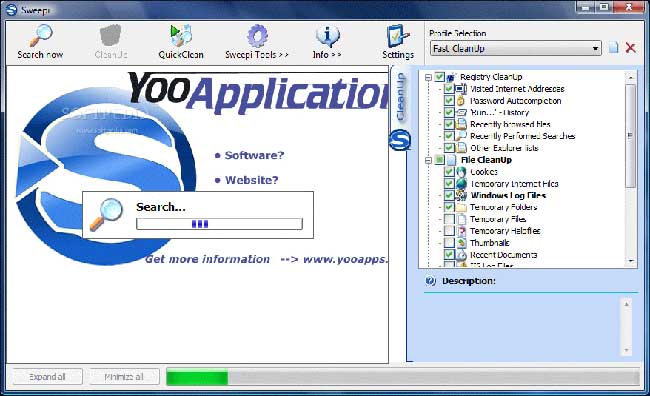Collapse the File CleanUp tree node
650x396 pixels.
coord(429,160)
